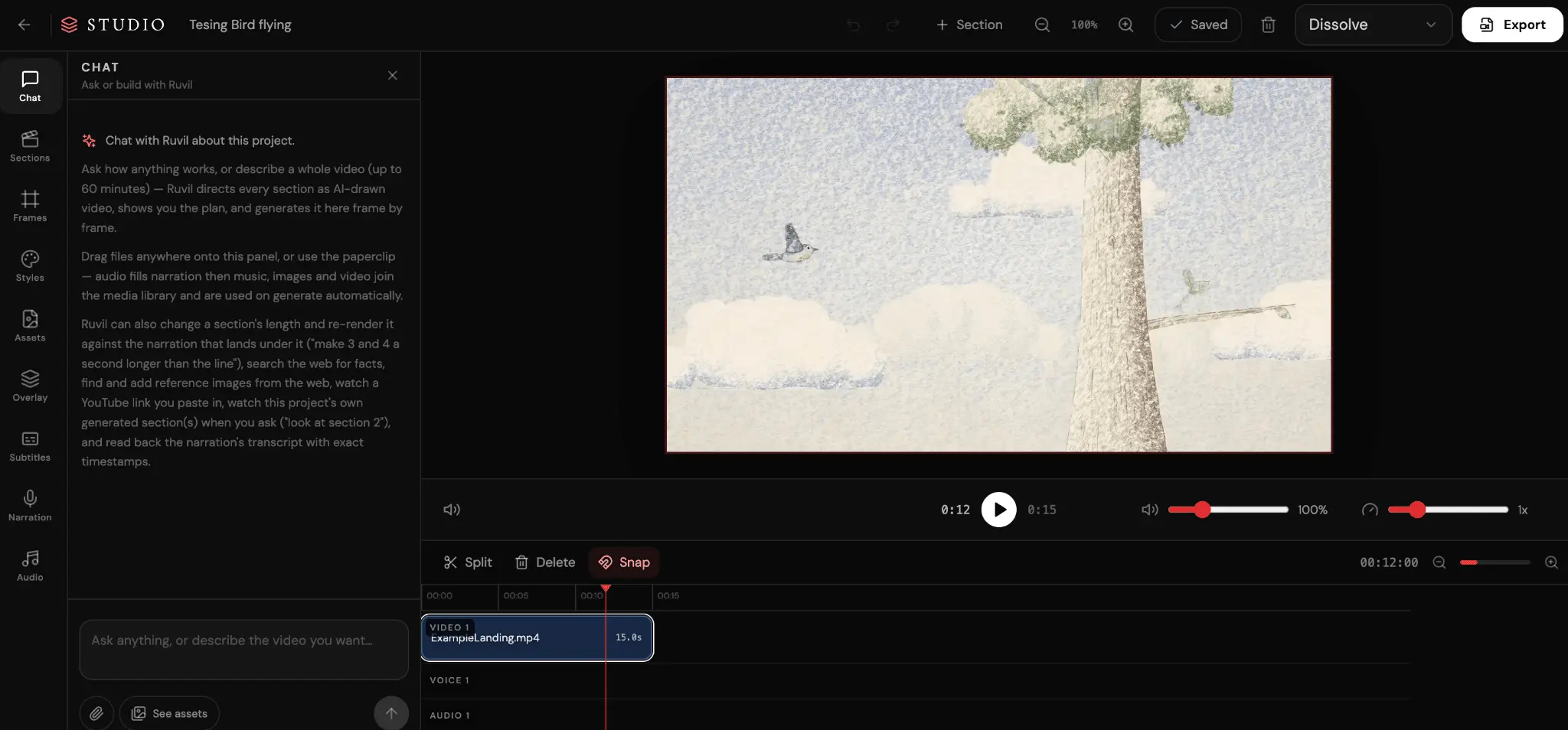Click the project title Tesing Bird flying
The image size is (1568, 730).
coord(240,24)
